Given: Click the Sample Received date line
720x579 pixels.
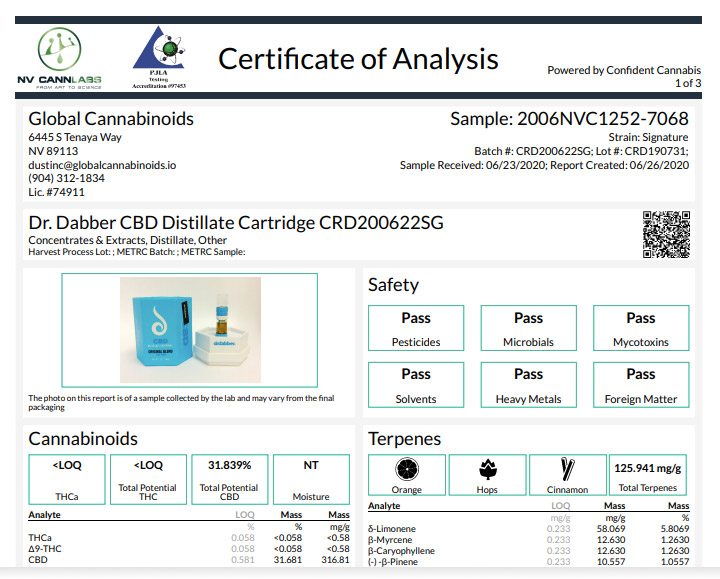Looking at the screenshot, I should click(544, 165).
